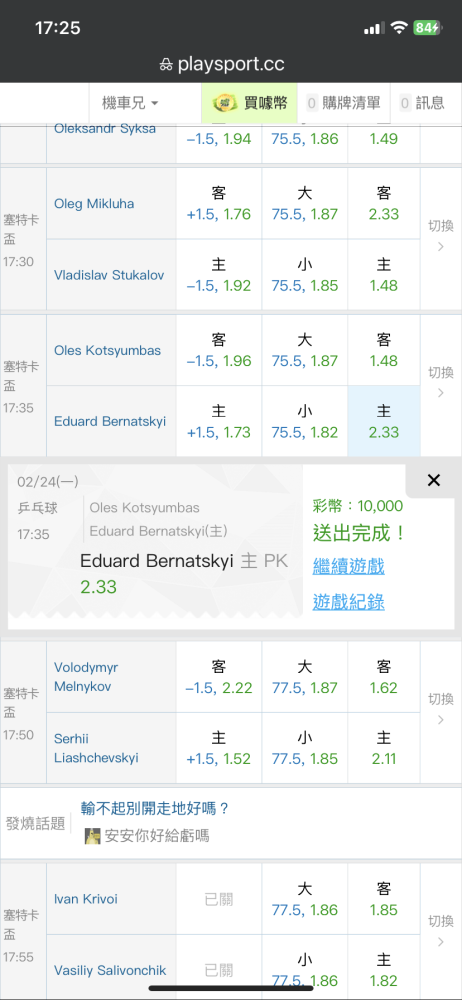Tap the playsport.cc address bar

[x=231, y=64]
